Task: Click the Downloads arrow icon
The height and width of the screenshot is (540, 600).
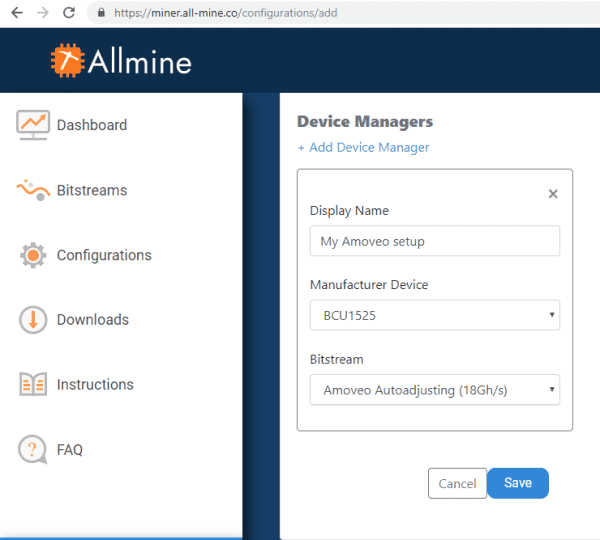Action: coord(33,320)
